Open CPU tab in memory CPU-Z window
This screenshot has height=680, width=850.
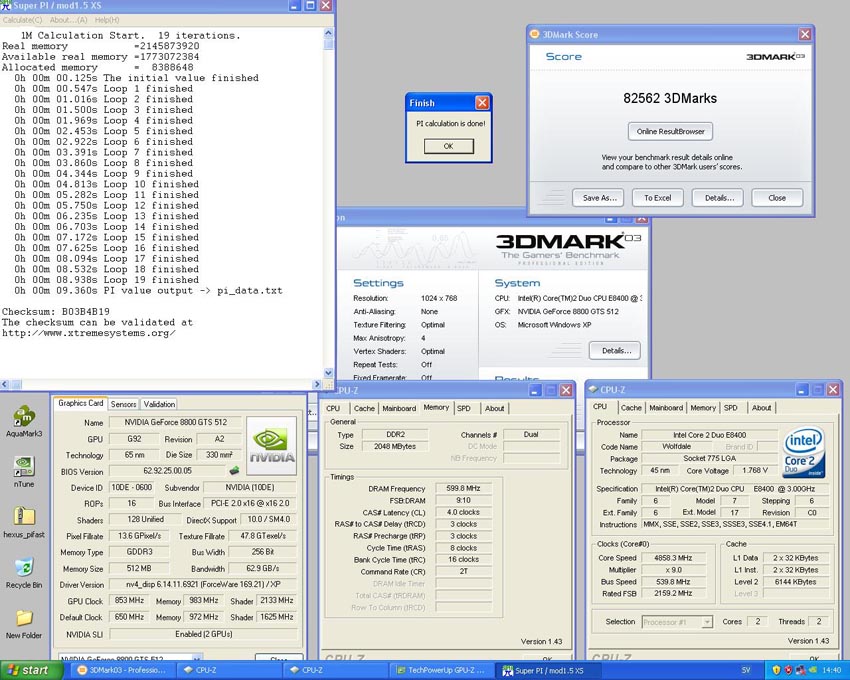click(x=333, y=408)
